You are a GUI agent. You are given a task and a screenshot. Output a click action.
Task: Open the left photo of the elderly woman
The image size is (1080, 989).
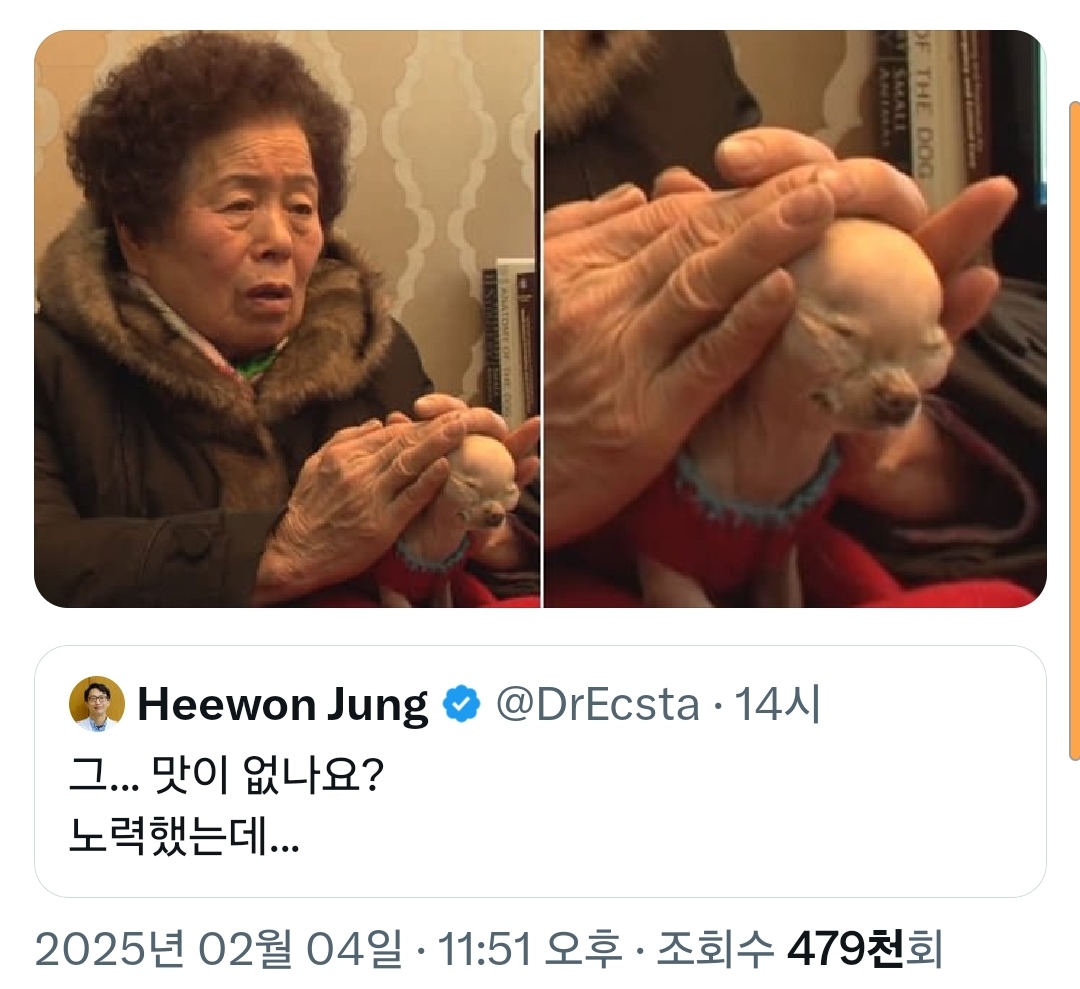[287, 319]
